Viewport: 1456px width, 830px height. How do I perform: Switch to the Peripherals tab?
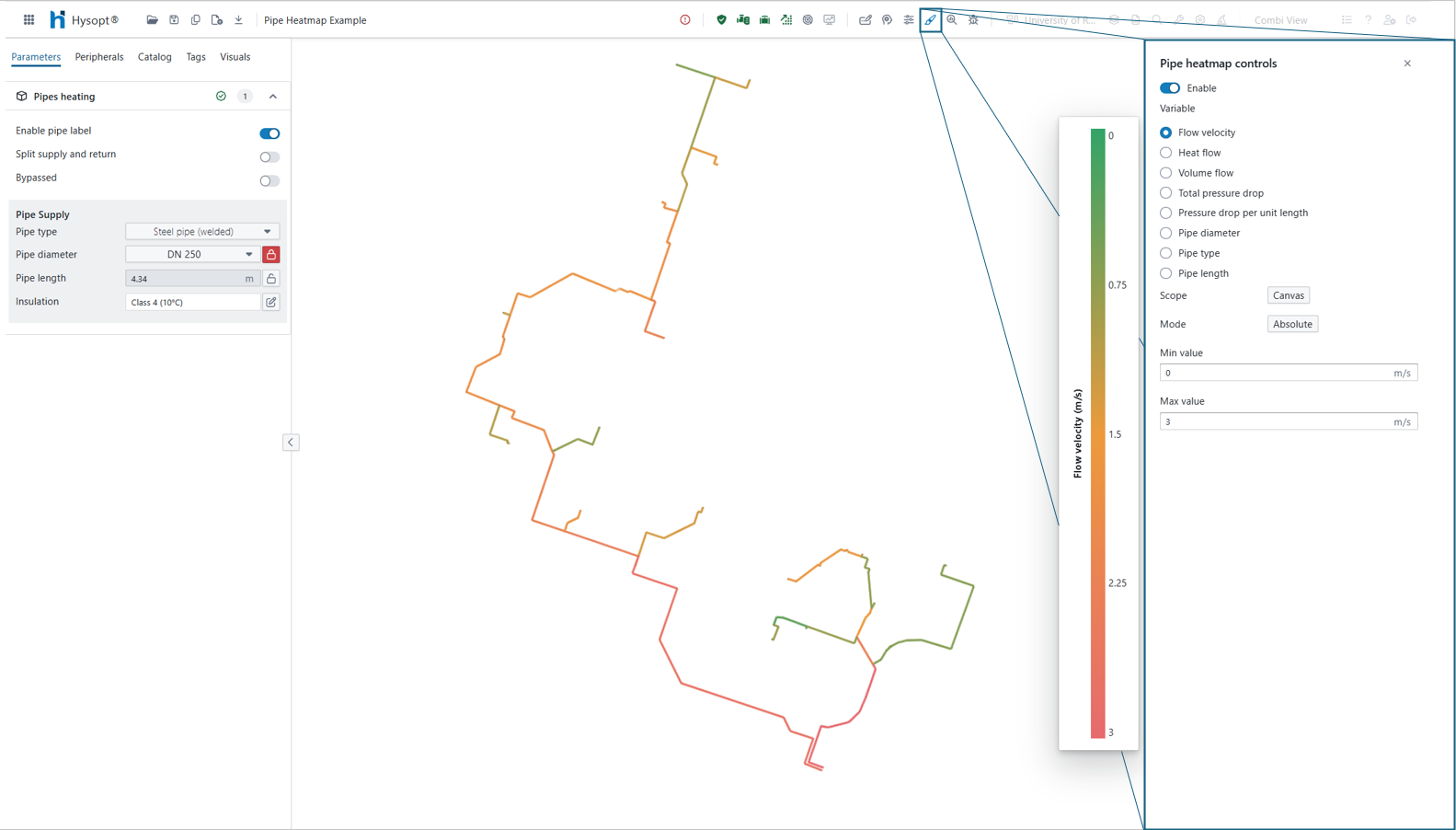click(x=99, y=57)
